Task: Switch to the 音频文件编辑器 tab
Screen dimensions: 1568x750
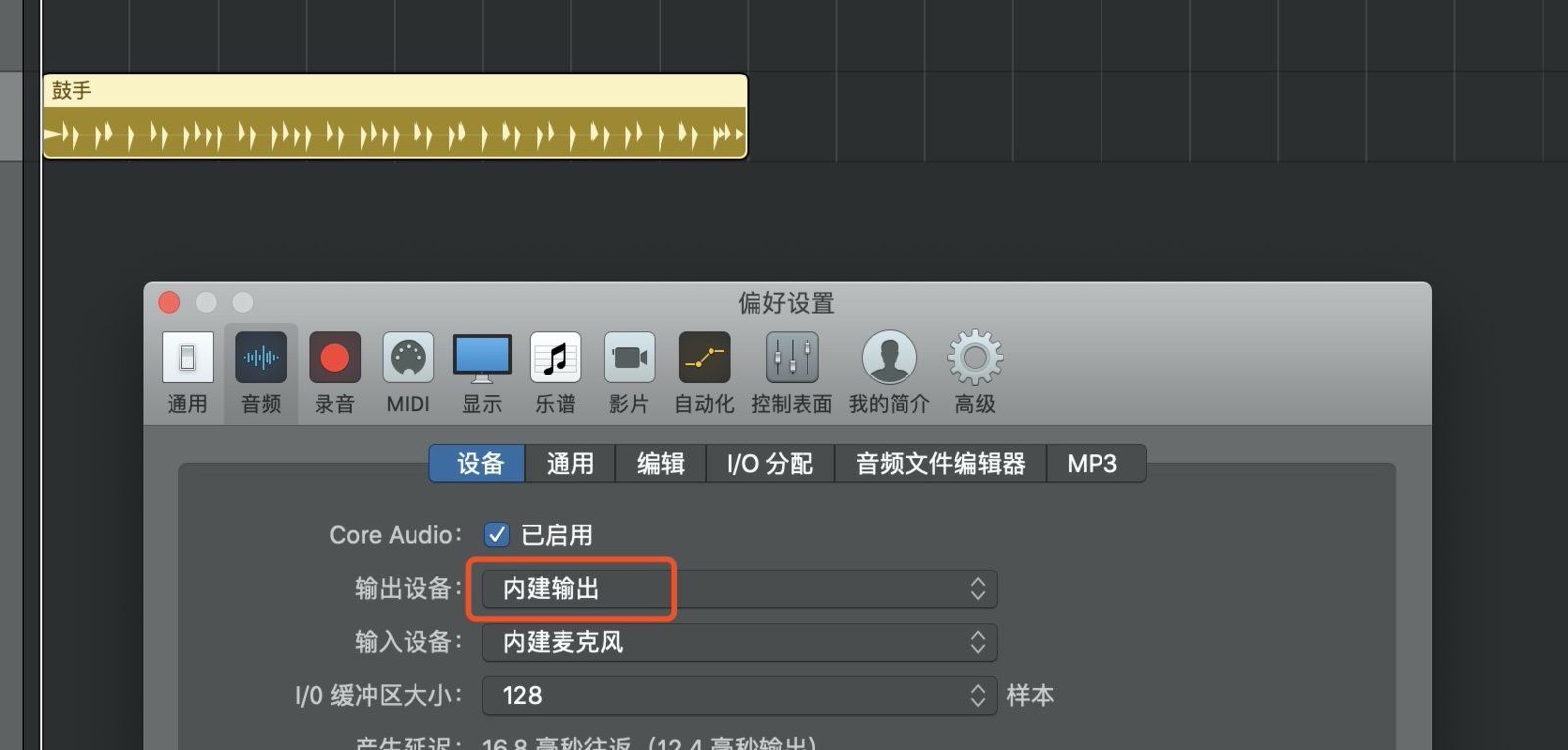Action: tap(941, 464)
